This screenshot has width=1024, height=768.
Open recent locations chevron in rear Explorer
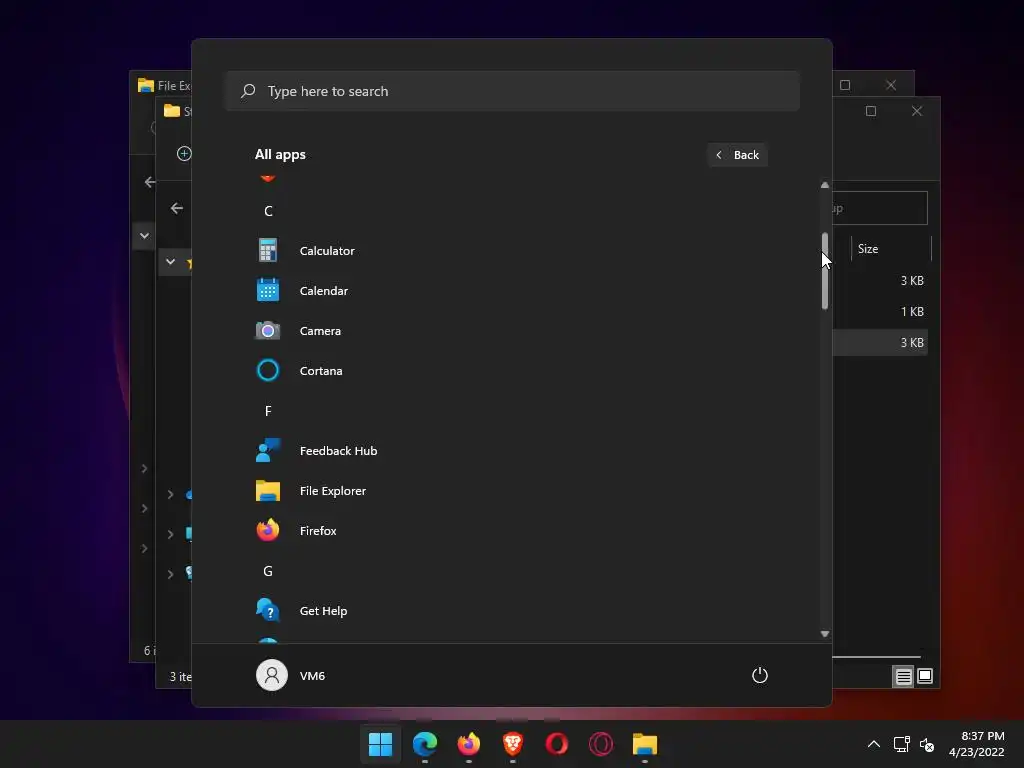coord(144,236)
